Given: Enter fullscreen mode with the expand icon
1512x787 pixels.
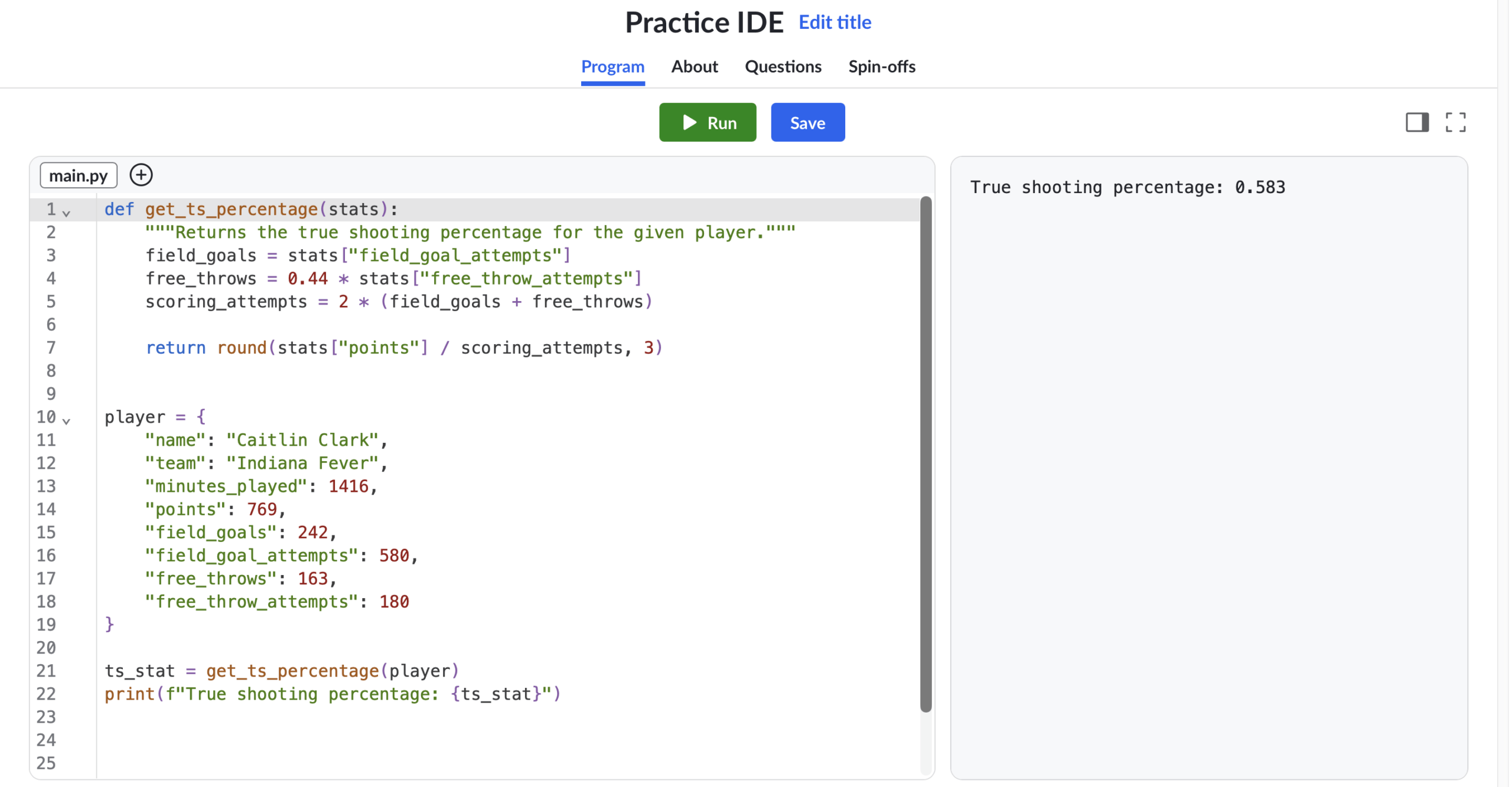Looking at the screenshot, I should coord(1457,123).
